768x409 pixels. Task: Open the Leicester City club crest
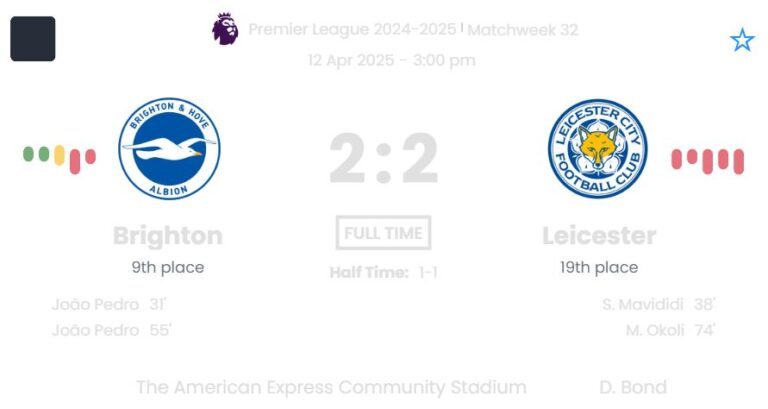pyautogui.click(x=598, y=150)
